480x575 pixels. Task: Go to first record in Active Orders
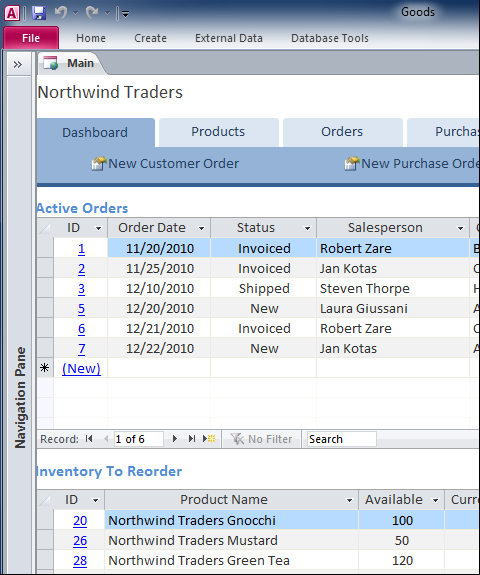pyautogui.click(x=89, y=439)
